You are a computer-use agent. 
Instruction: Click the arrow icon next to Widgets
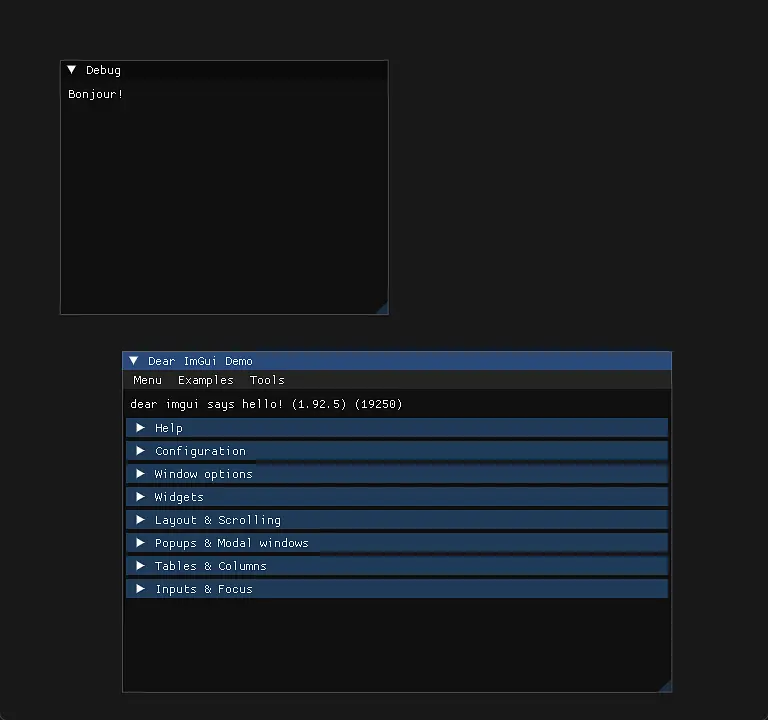point(141,497)
